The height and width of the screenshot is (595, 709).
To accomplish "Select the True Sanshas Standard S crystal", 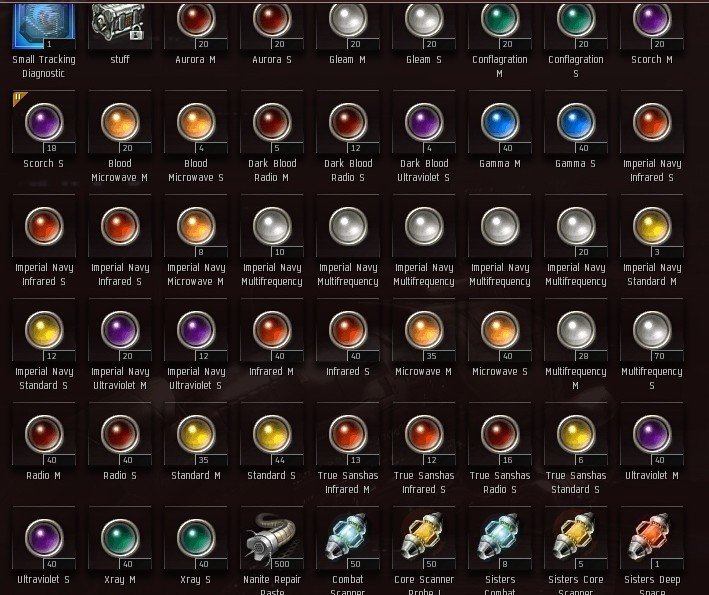I will click(576, 434).
